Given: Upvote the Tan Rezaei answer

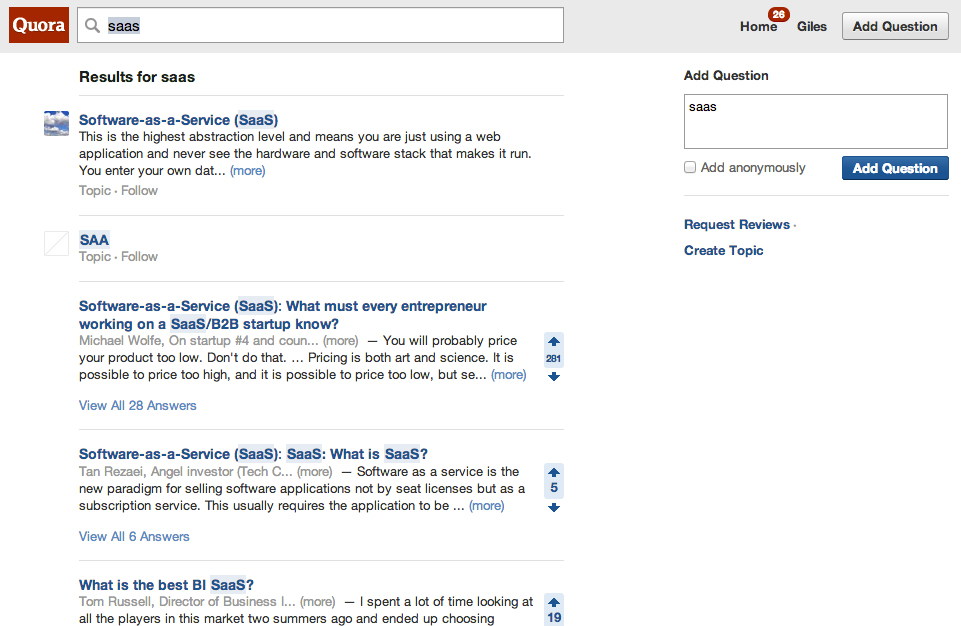Looking at the screenshot, I should click(553, 472).
